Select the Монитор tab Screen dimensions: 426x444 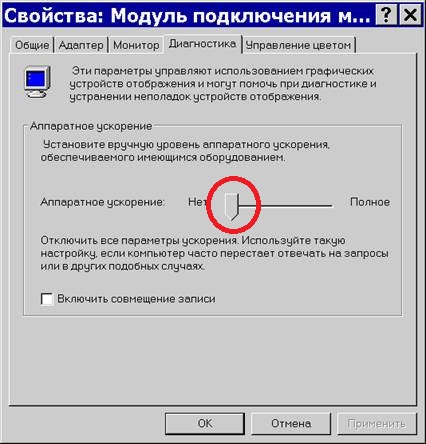point(136,45)
